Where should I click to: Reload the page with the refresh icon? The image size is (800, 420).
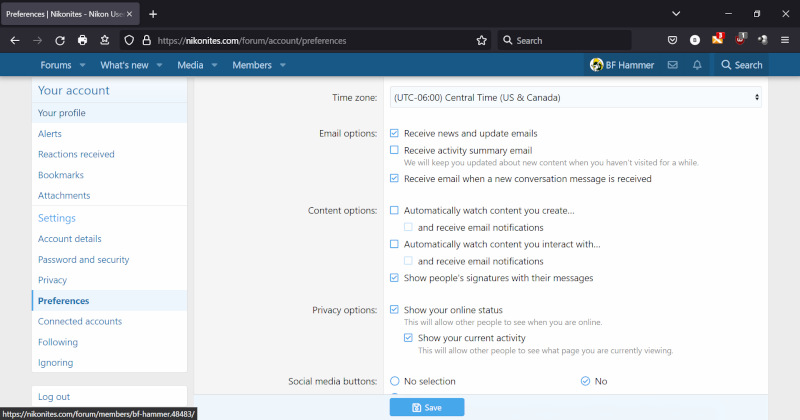point(60,40)
